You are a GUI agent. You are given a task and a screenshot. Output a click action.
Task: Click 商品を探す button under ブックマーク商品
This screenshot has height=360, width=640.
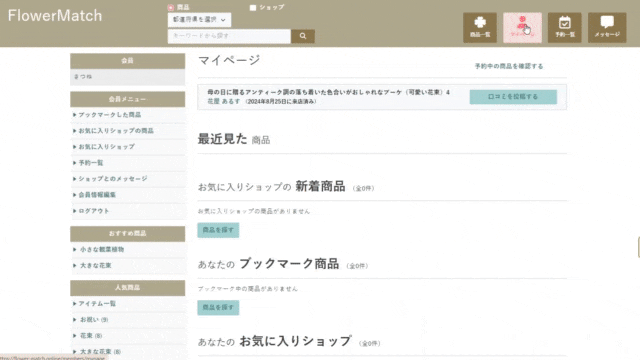click(218, 307)
